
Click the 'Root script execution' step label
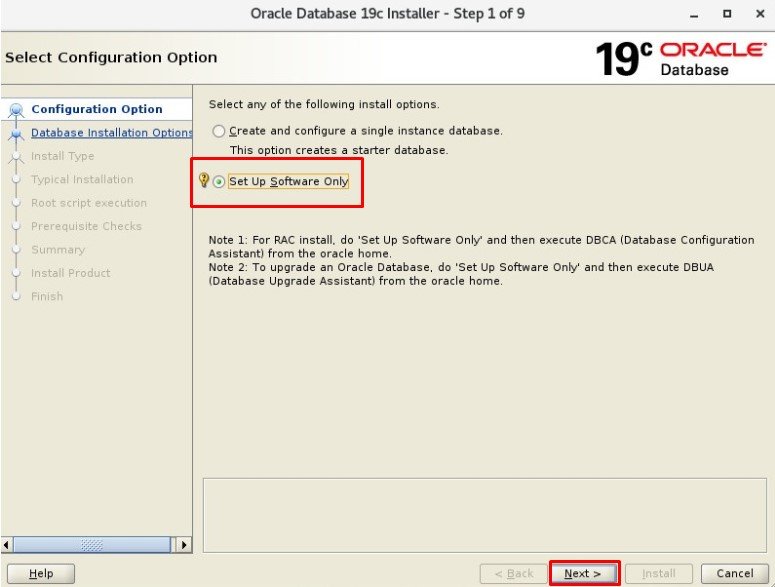(89, 203)
